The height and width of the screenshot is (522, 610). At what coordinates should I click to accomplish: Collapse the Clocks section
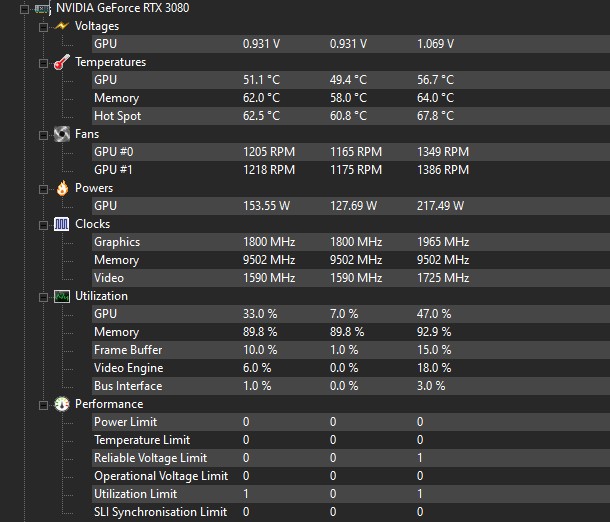coord(43,225)
